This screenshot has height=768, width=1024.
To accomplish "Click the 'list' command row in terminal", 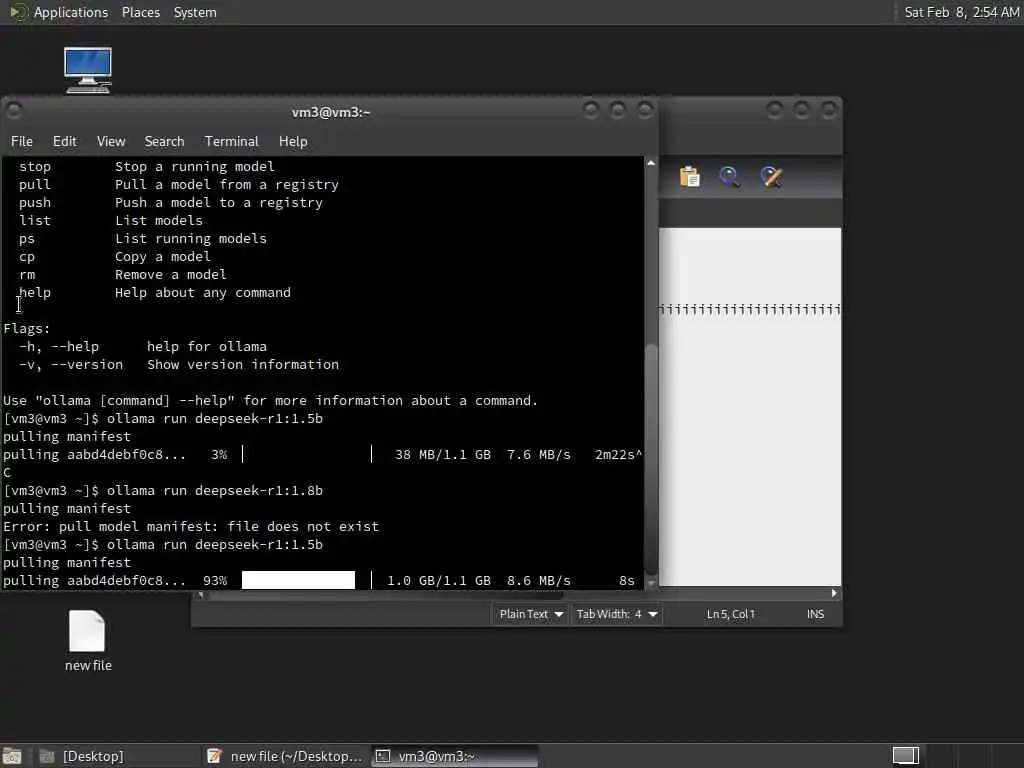I will pyautogui.click(x=110, y=221).
